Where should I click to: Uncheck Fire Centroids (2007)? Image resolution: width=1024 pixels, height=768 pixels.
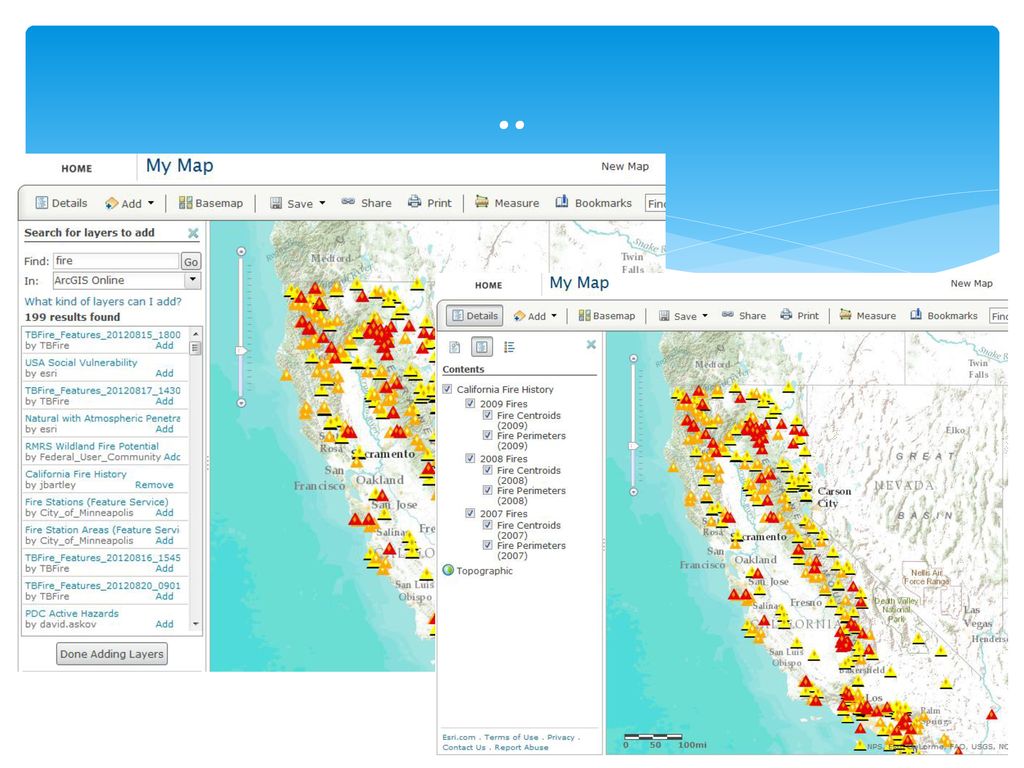(x=487, y=525)
